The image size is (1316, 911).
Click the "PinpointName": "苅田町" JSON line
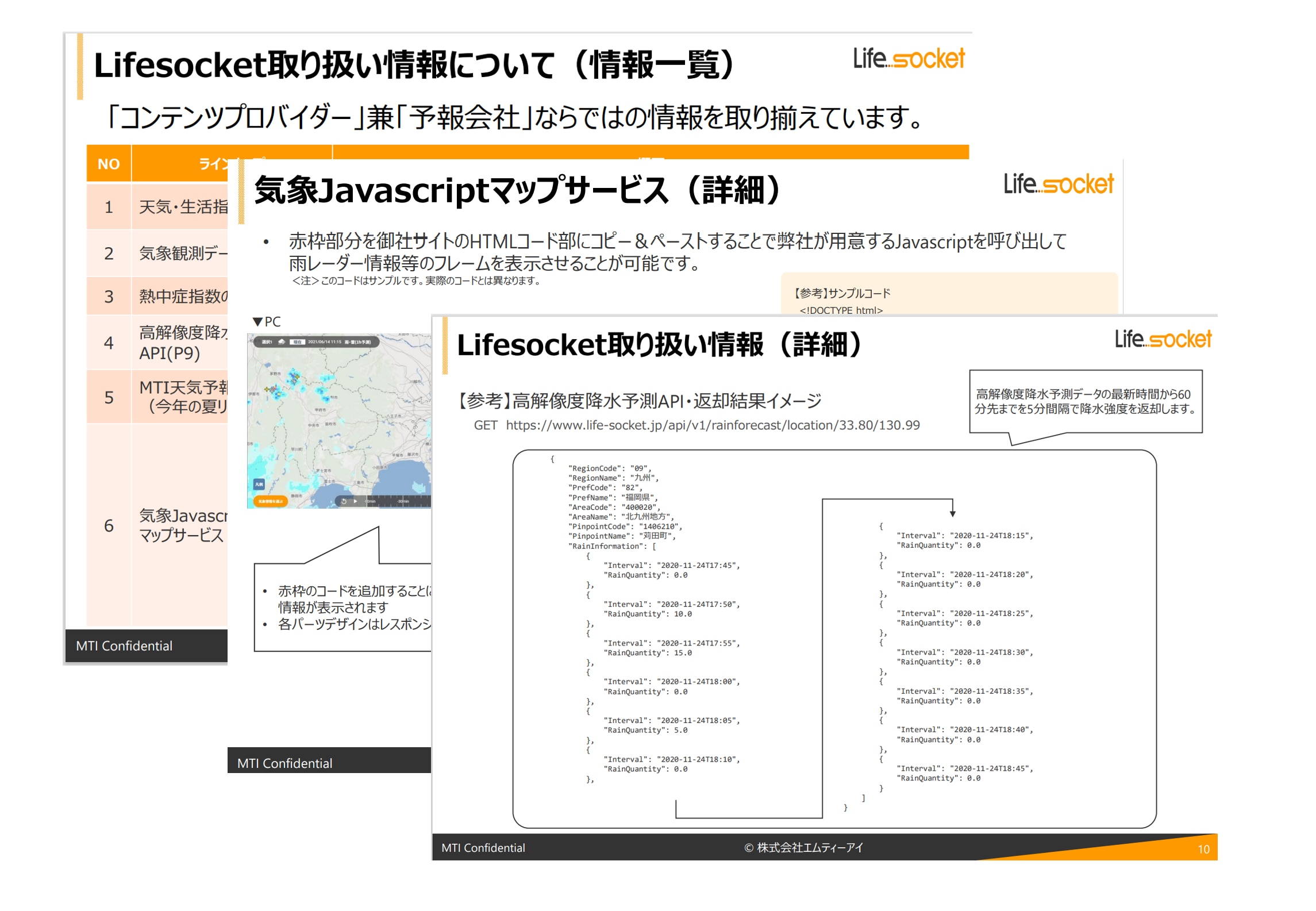[x=621, y=536]
